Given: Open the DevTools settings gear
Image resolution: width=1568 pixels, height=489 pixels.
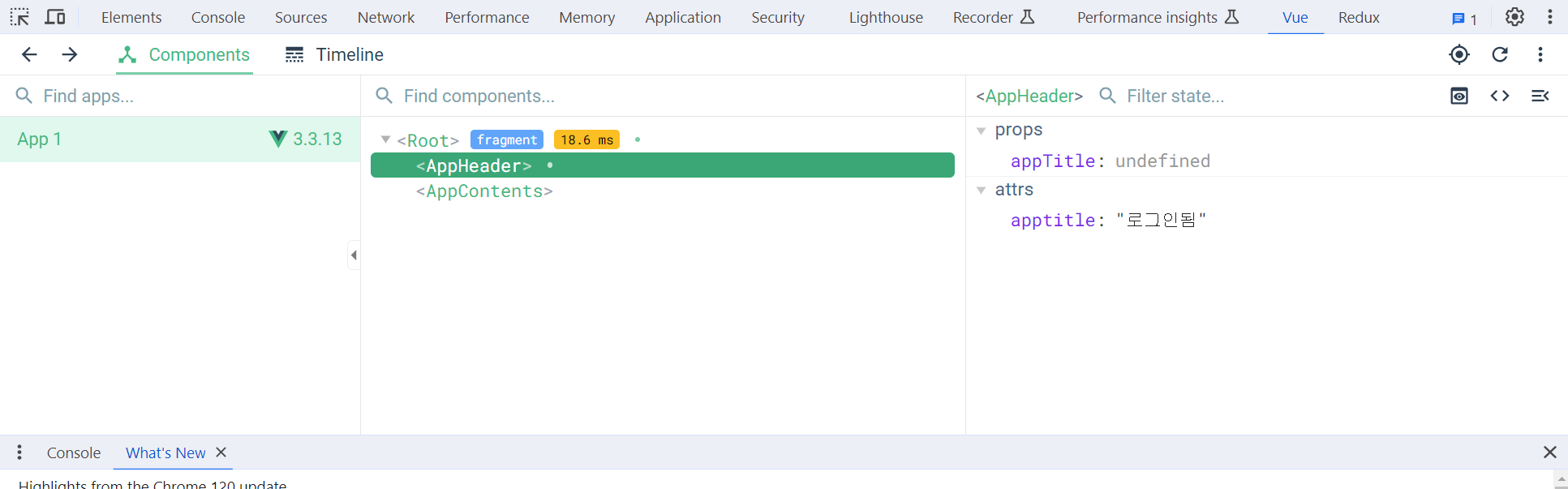Looking at the screenshot, I should [1514, 17].
